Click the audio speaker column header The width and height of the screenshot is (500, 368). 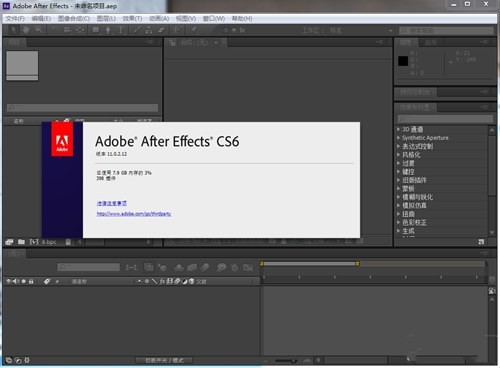[x=15, y=281]
